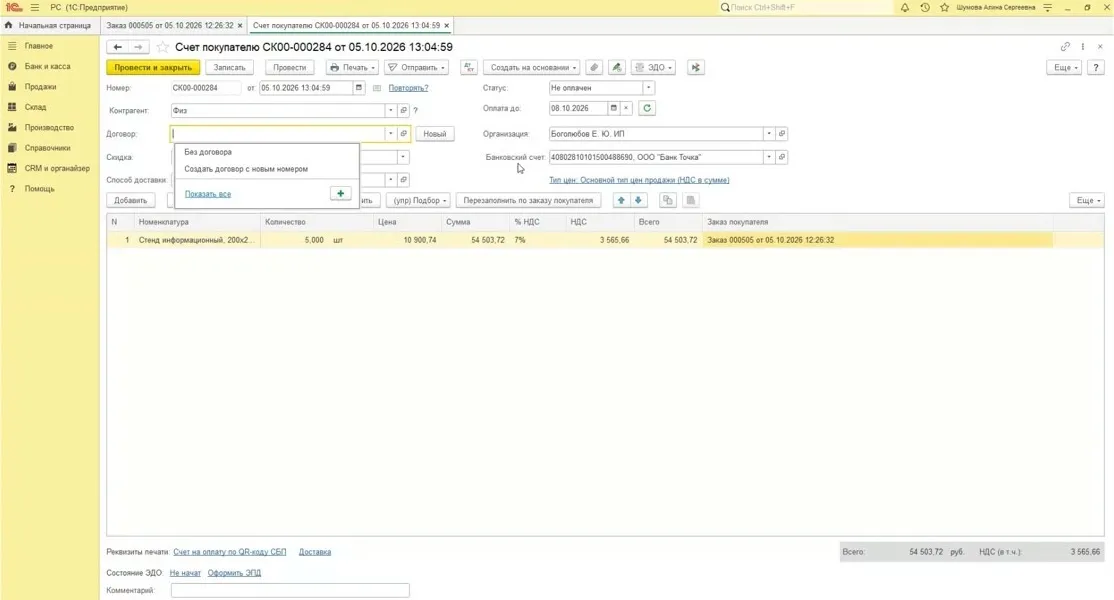
Task: Click the Провести и закрыть button
Action: (153, 67)
